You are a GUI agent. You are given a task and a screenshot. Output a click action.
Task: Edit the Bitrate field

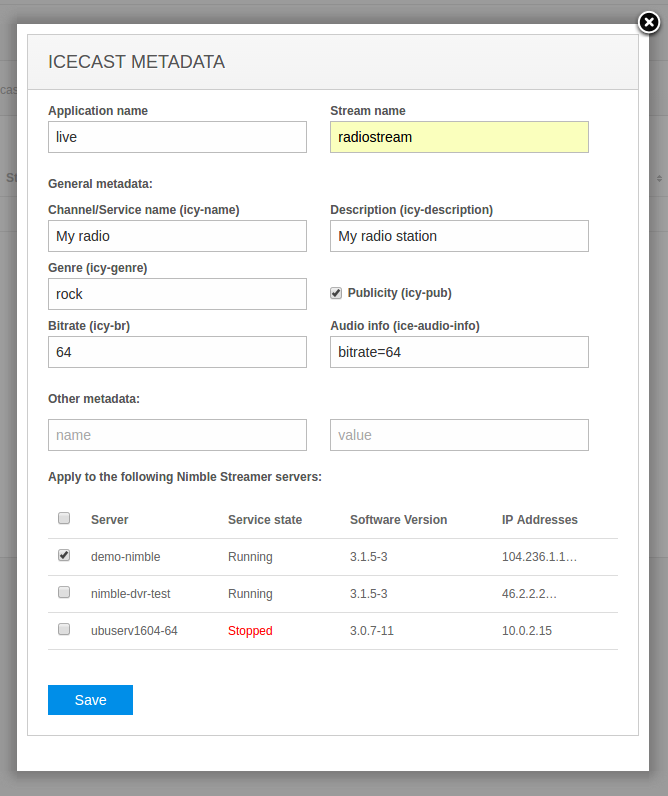177,352
